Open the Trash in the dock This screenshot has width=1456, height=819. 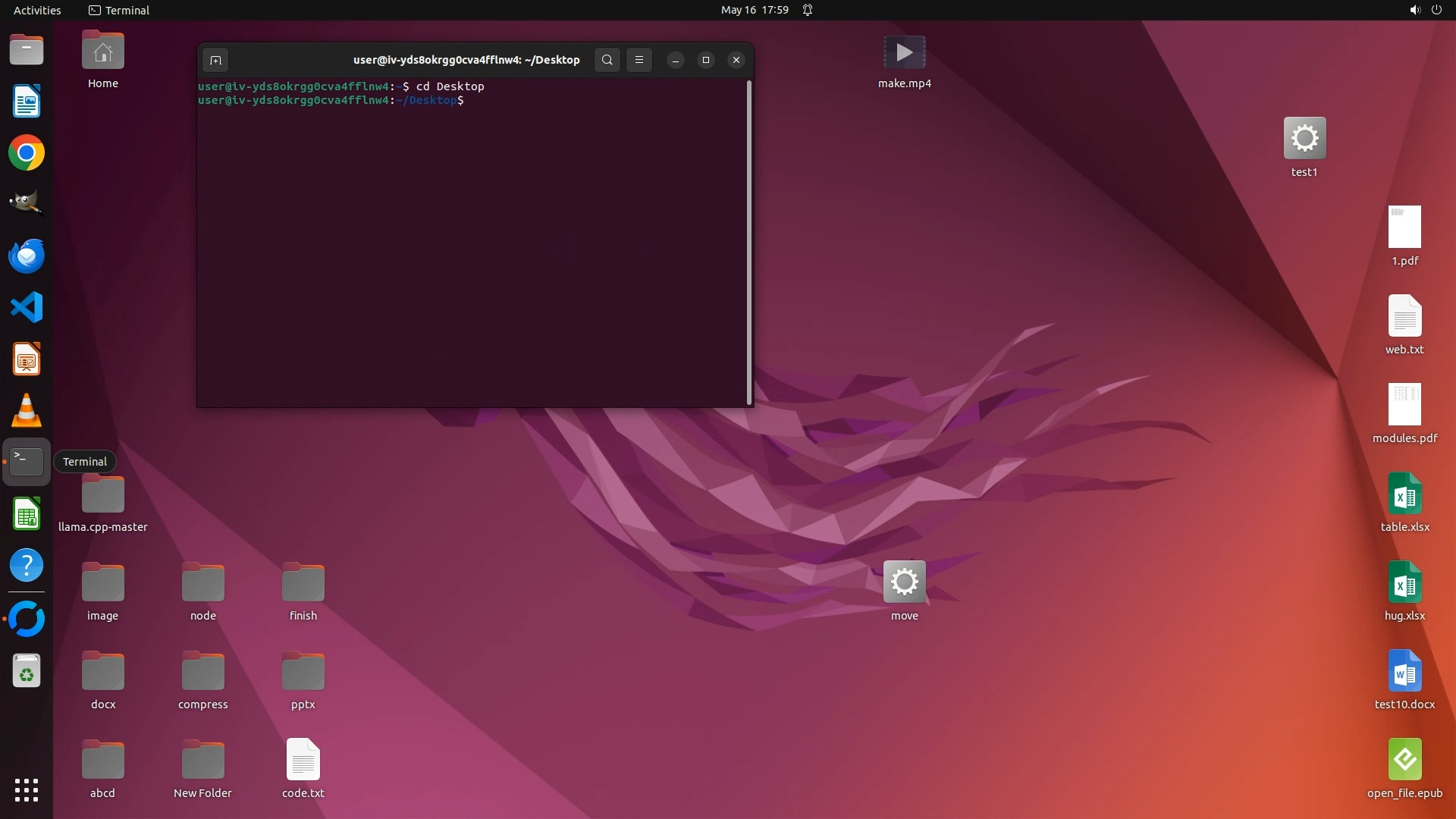pos(27,671)
